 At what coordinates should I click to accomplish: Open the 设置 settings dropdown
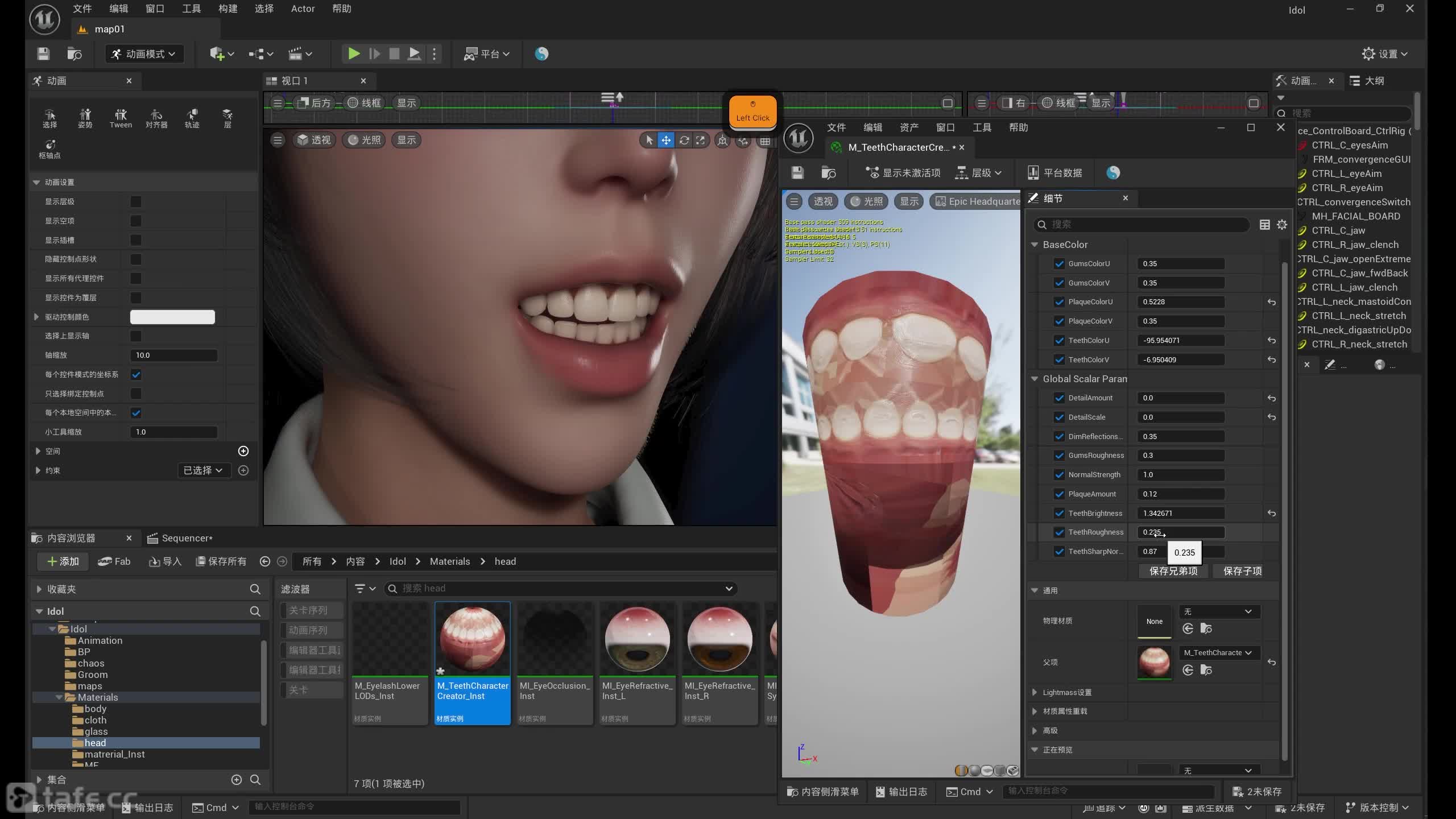point(1385,53)
